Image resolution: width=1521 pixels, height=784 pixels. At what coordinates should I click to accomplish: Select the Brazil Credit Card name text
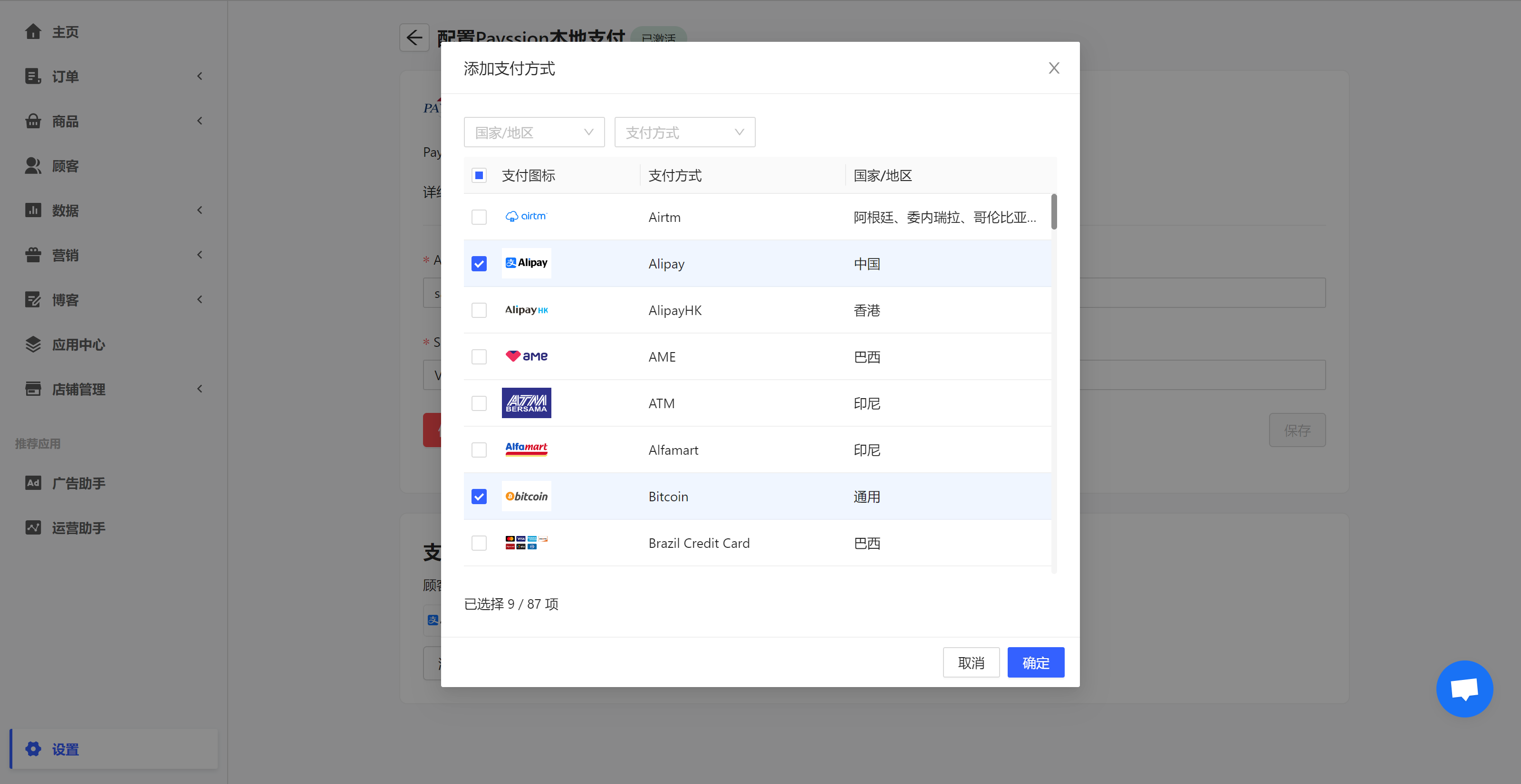coord(699,544)
